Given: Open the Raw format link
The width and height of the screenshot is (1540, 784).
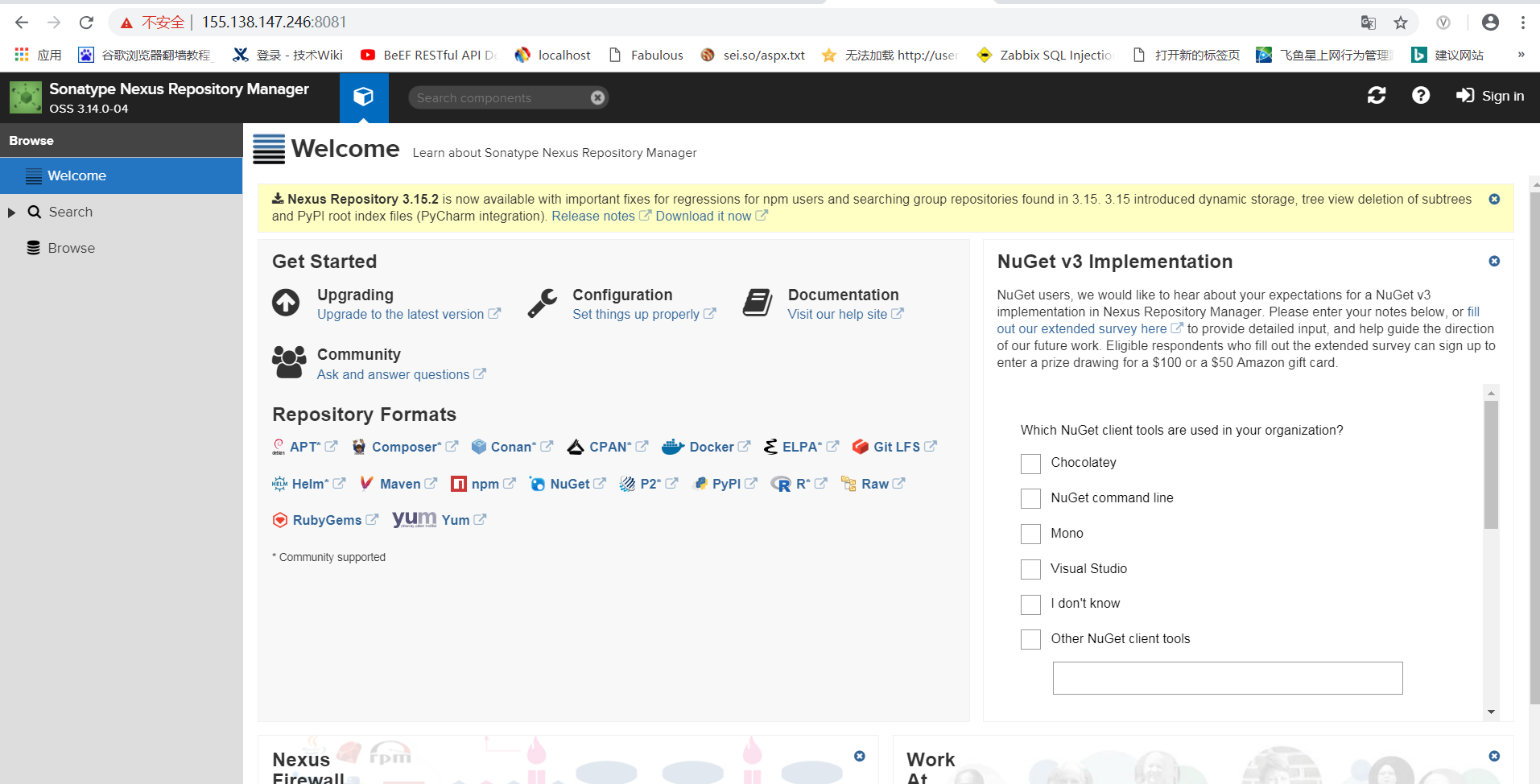Looking at the screenshot, I should pos(883,484).
